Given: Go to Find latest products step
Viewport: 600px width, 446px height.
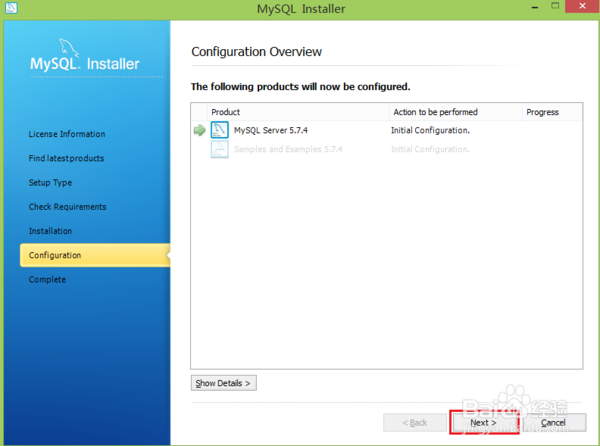Looking at the screenshot, I should pyautogui.click(x=66, y=158).
